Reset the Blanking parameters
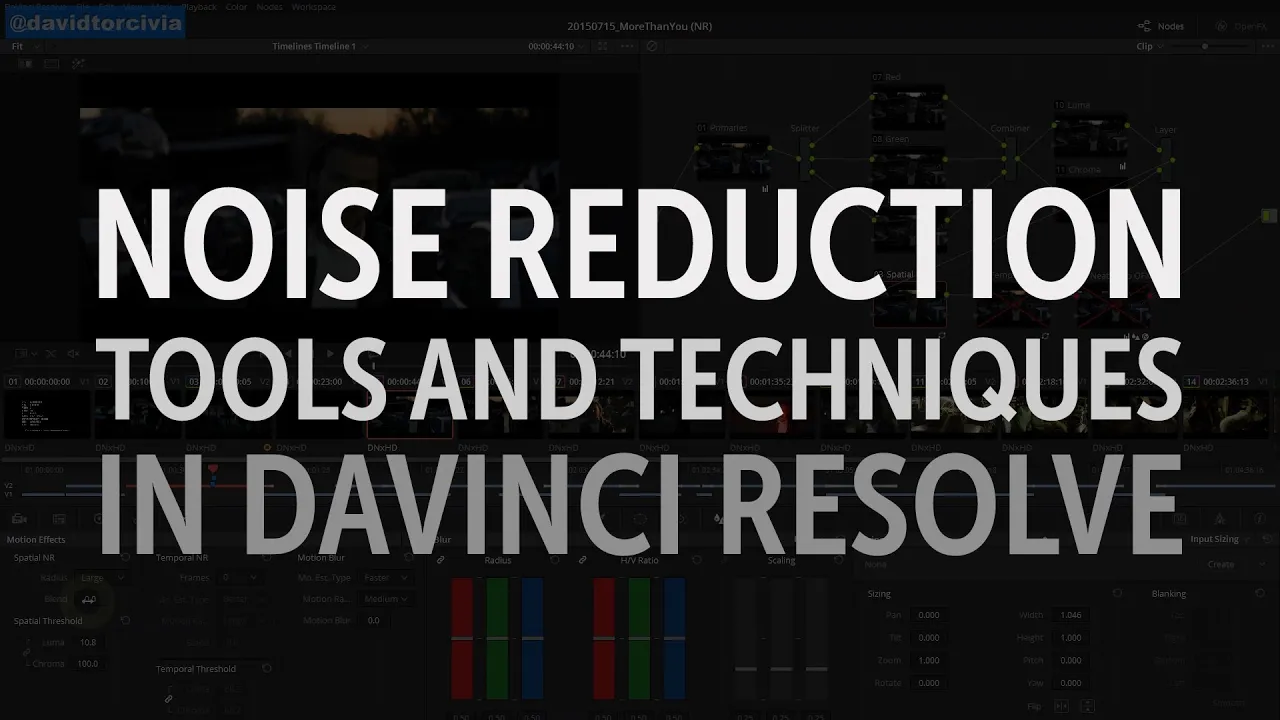 click(1259, 593)
